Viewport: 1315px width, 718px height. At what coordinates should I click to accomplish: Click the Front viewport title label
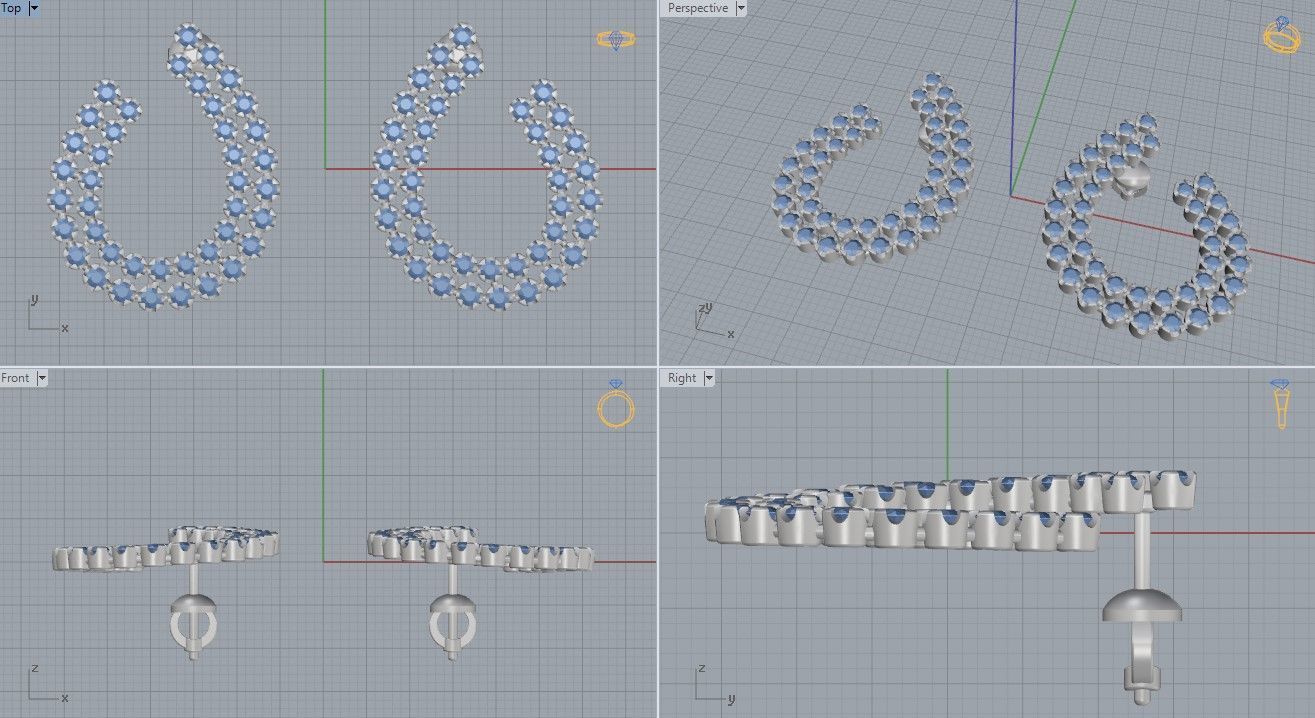click(16, 378)
